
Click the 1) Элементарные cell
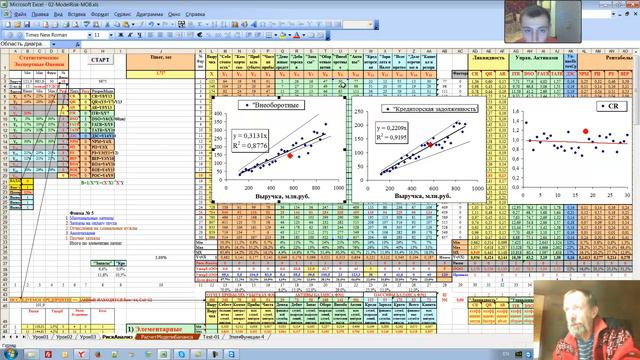pyautogui.click(x=160, y=329)
